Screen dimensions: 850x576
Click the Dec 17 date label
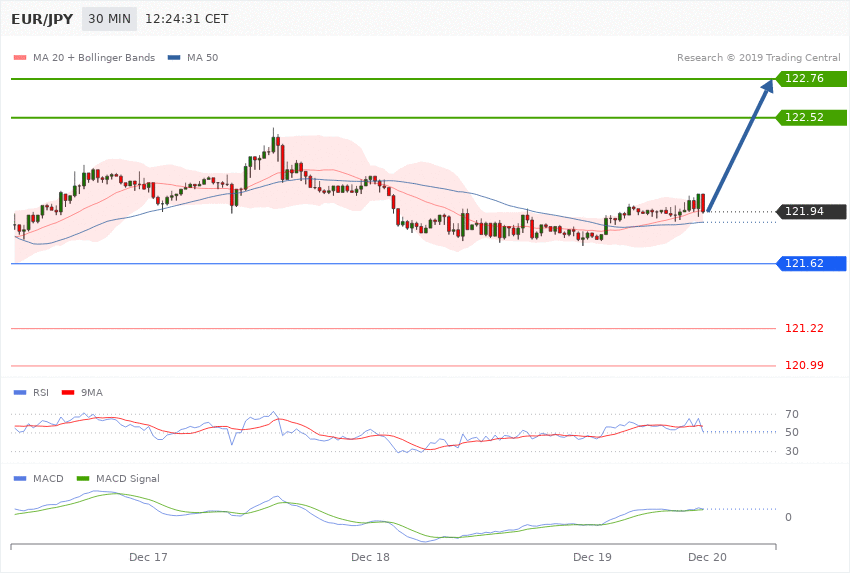click(148, 558)
